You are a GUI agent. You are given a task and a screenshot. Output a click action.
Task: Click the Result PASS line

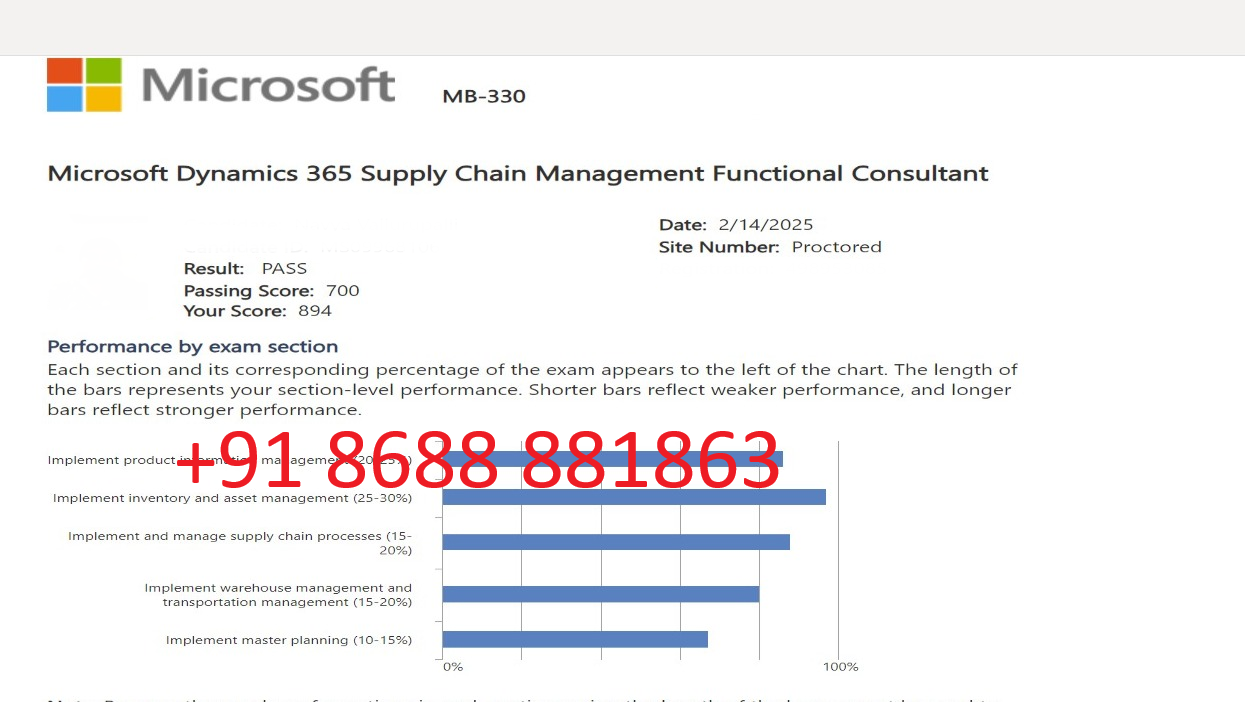tap(245, 269)
